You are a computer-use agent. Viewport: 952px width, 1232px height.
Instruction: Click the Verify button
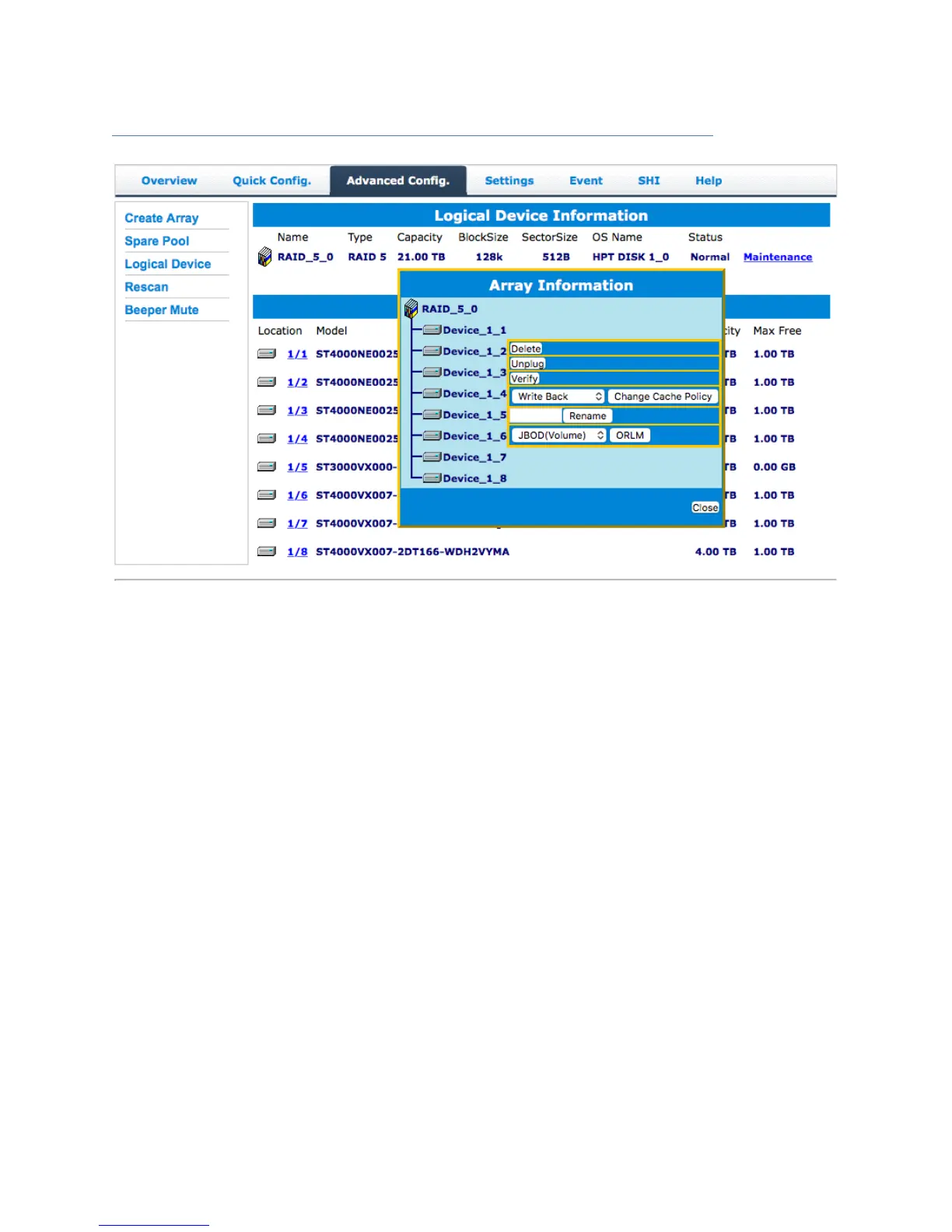point(524,379)
